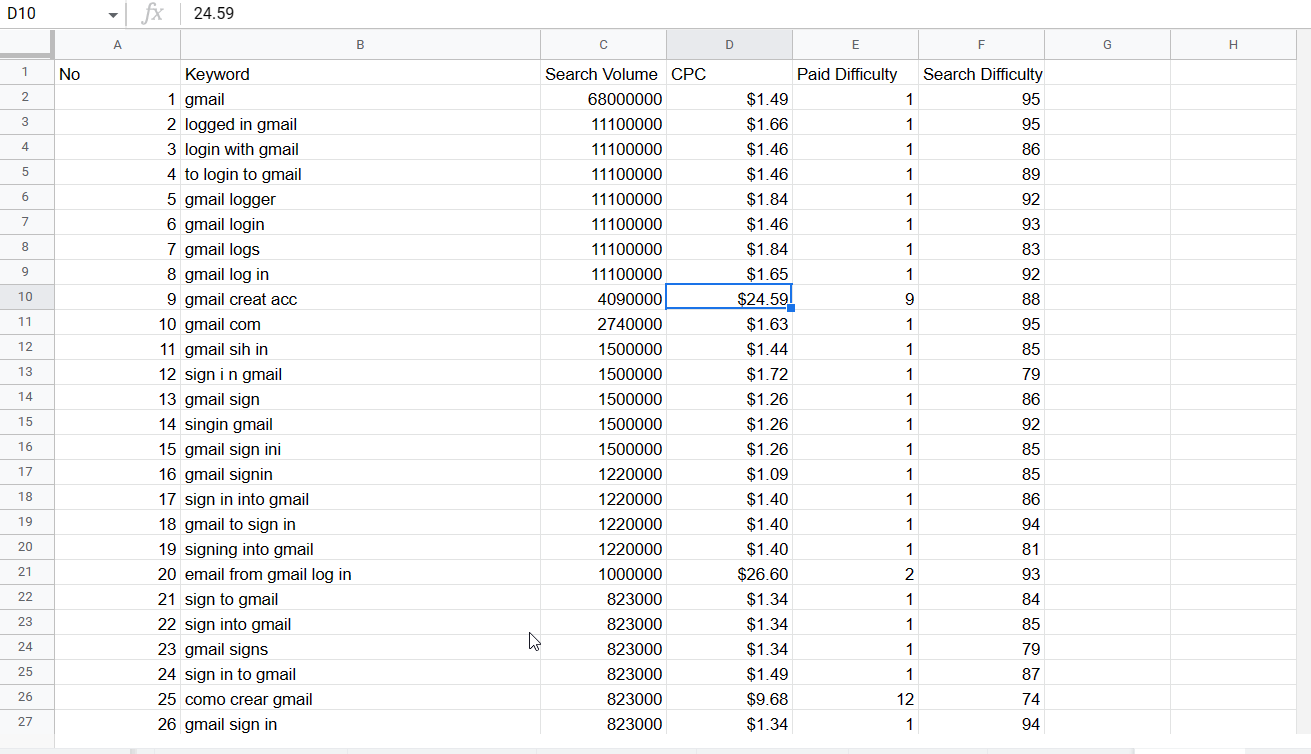Viewport: 1311px width, 754px height.
Task: Select the 'como crear gmail' cell
Action: [360, 699]
